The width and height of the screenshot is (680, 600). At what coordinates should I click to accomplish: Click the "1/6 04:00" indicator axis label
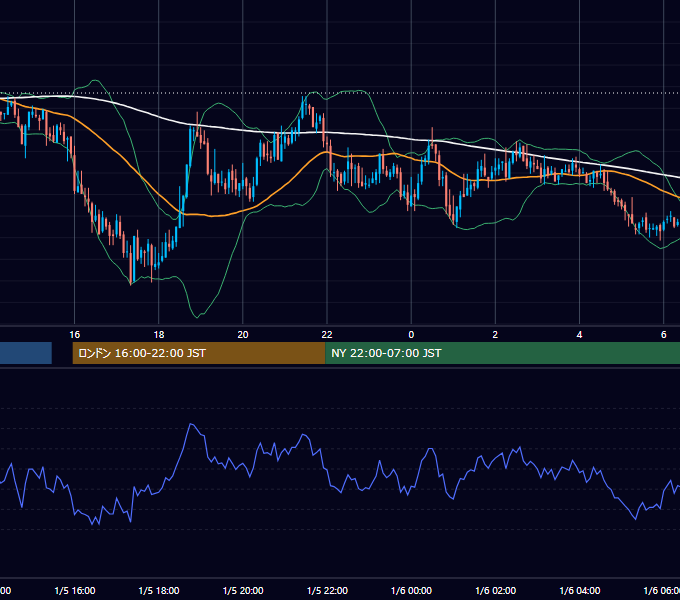[579, 591]
